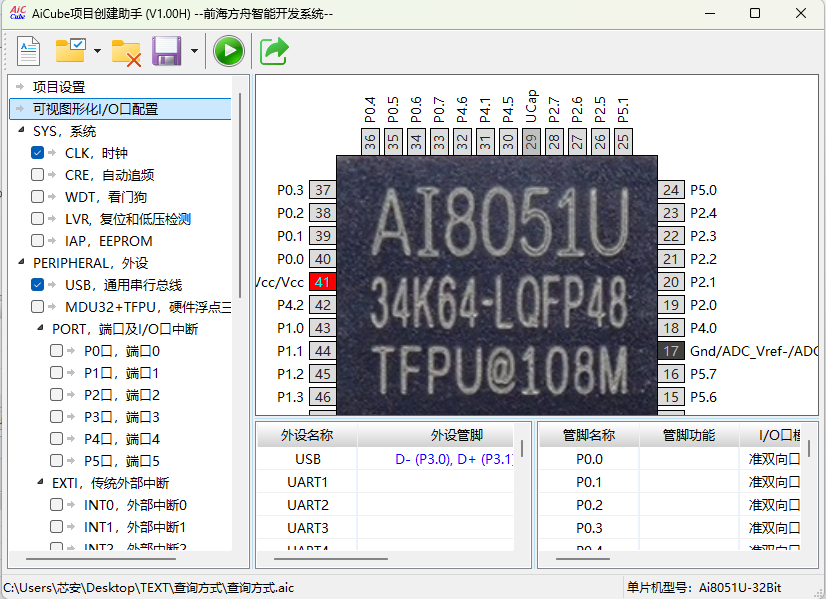Enable the CRE, 自动追频 checkbox

pos(37,174)
